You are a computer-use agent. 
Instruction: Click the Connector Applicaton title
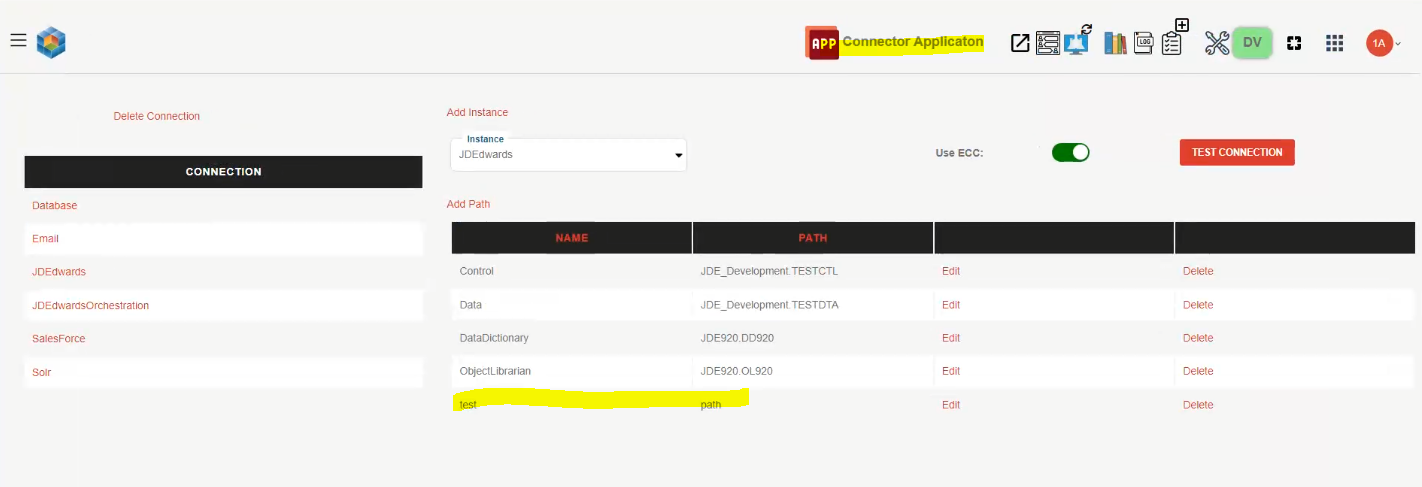pos(913,42)
